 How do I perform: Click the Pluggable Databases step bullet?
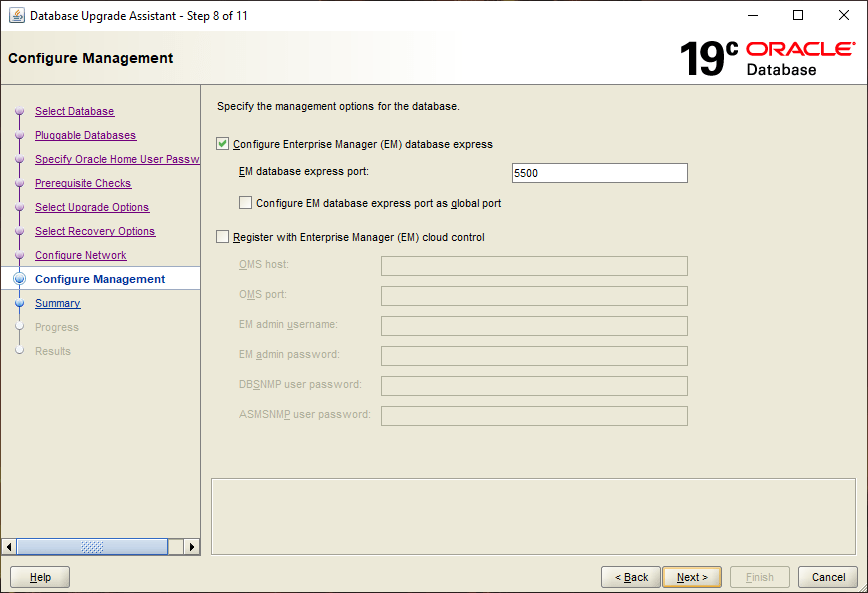(x=20, y=135)
